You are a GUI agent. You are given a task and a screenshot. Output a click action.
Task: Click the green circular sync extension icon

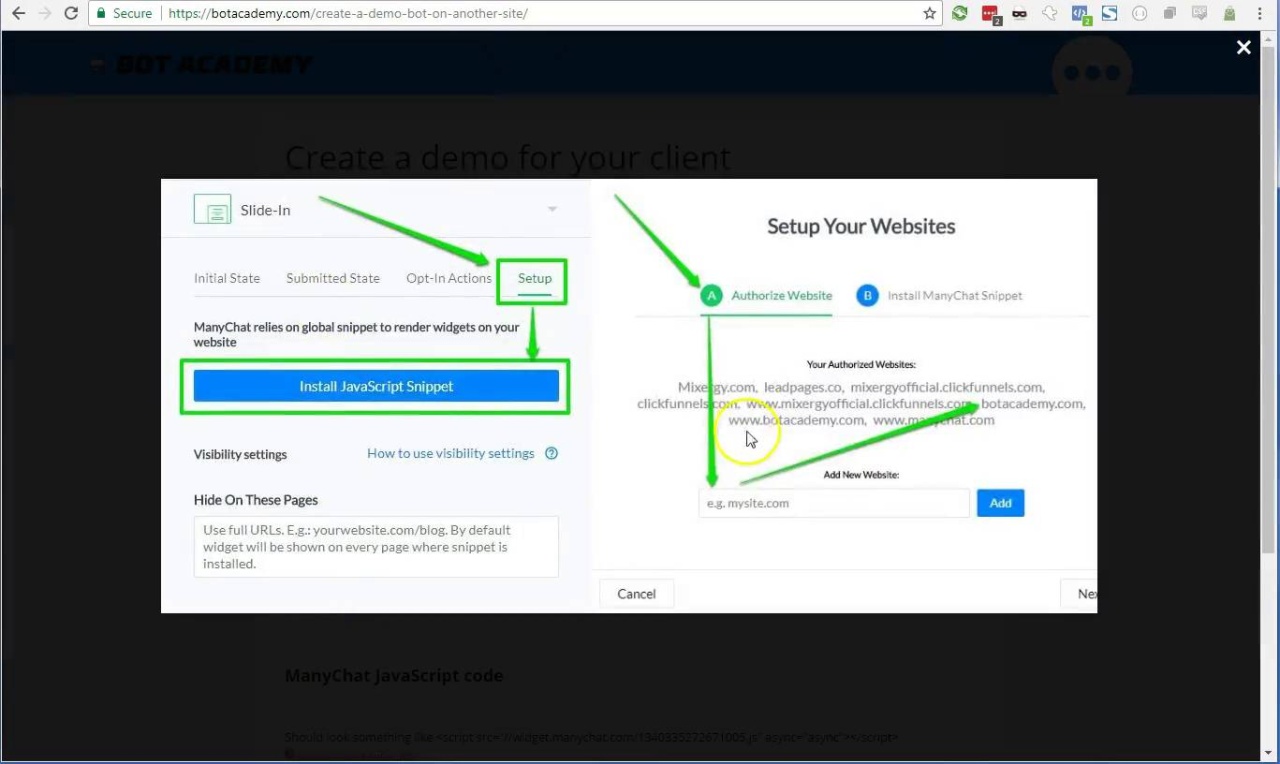(x=960, y=14)
